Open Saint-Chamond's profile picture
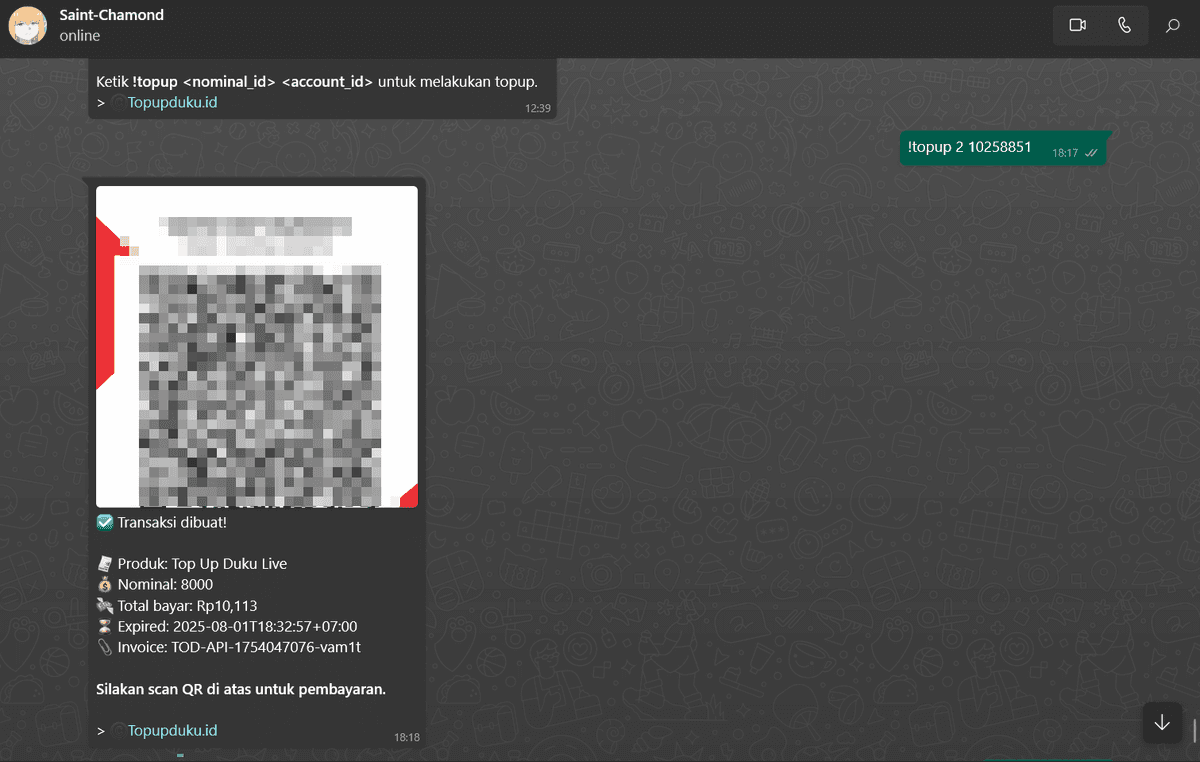Screen dimensions: 1200x762 [x=28, y=26]
